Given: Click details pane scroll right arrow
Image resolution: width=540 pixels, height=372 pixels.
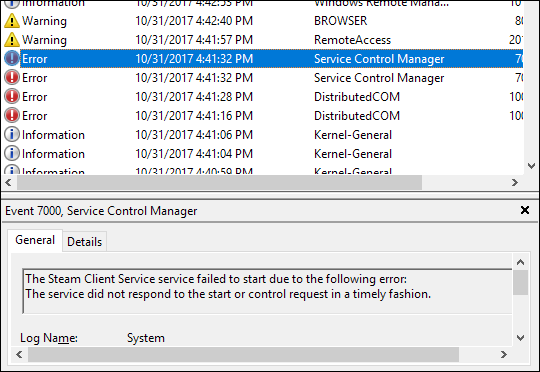Looking at the screenshot, I should [504, 354].
